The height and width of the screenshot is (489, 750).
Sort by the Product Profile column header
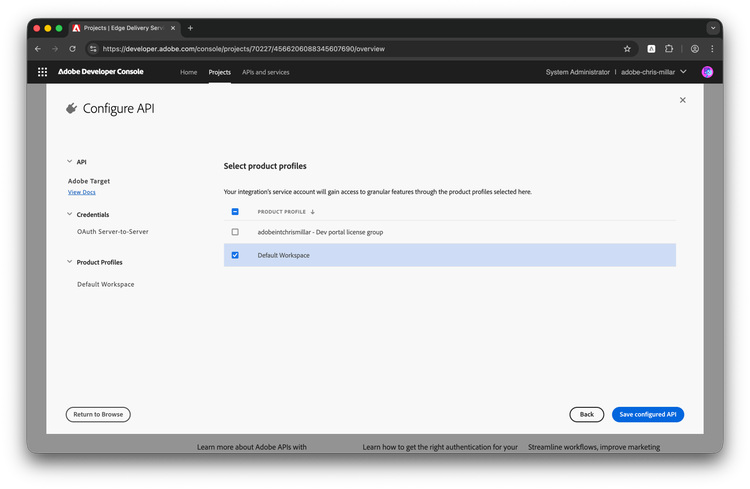click(285, 212)
